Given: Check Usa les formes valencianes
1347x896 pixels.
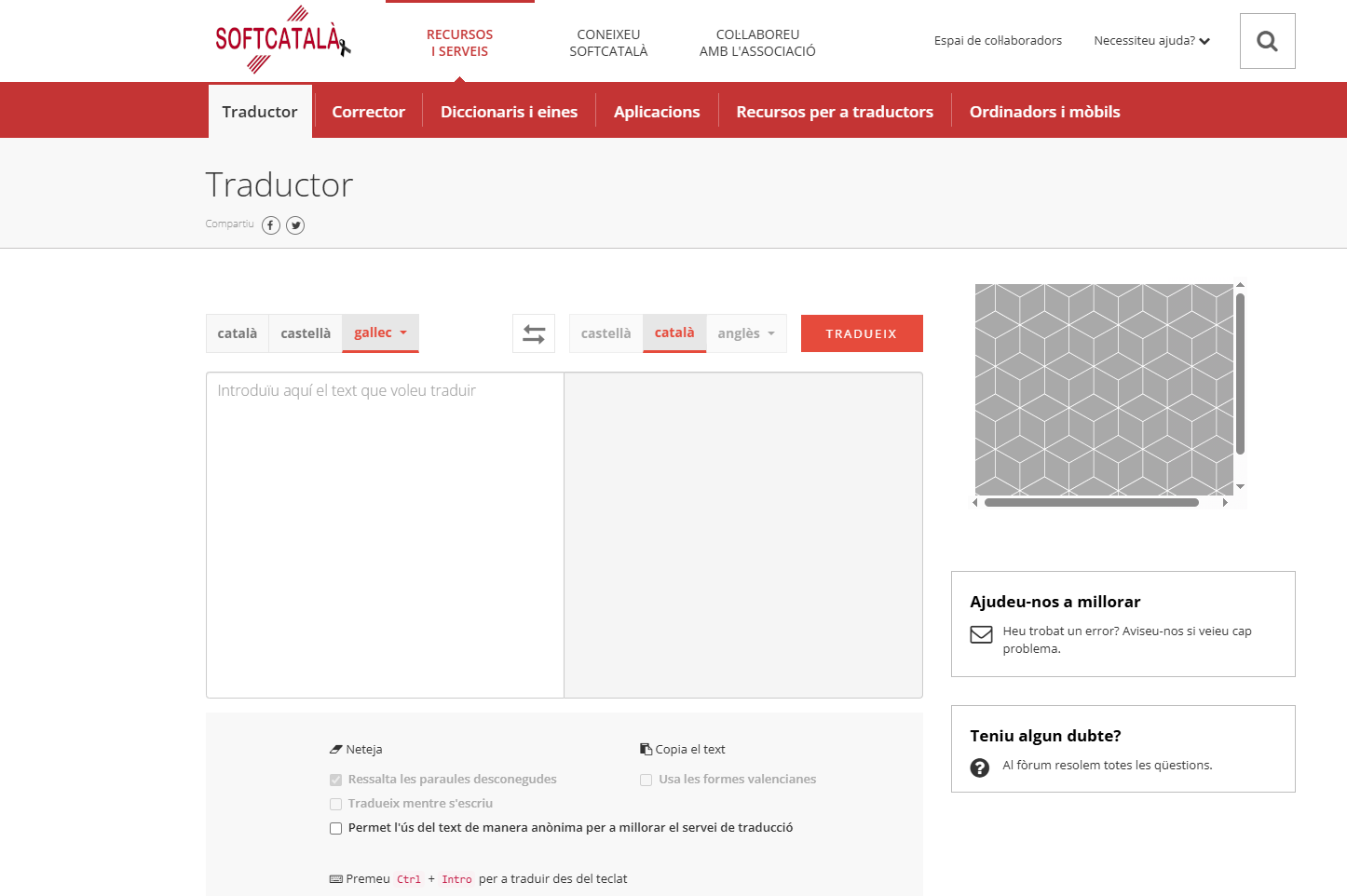Looking at the screenshot, I should tap(646, 780).
